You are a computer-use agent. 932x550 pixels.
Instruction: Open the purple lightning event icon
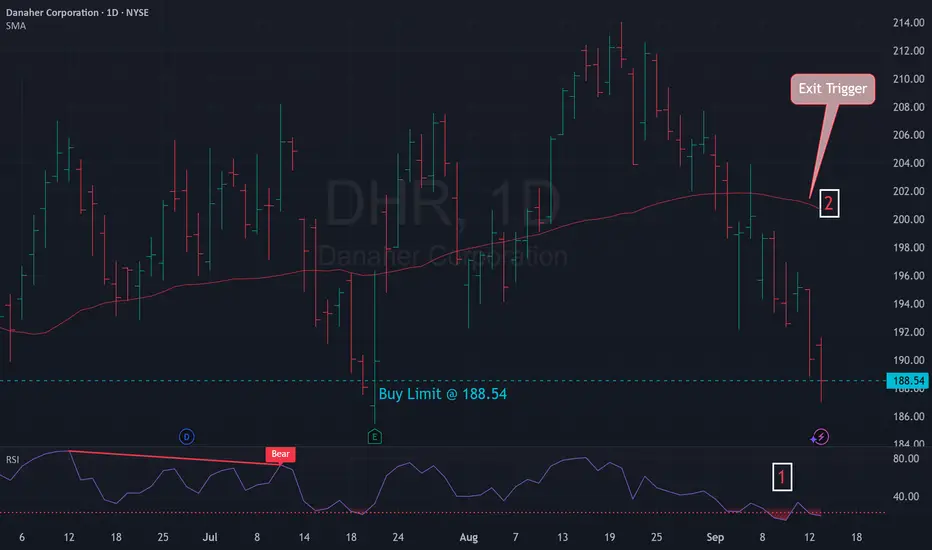click(x=820, y=438)
